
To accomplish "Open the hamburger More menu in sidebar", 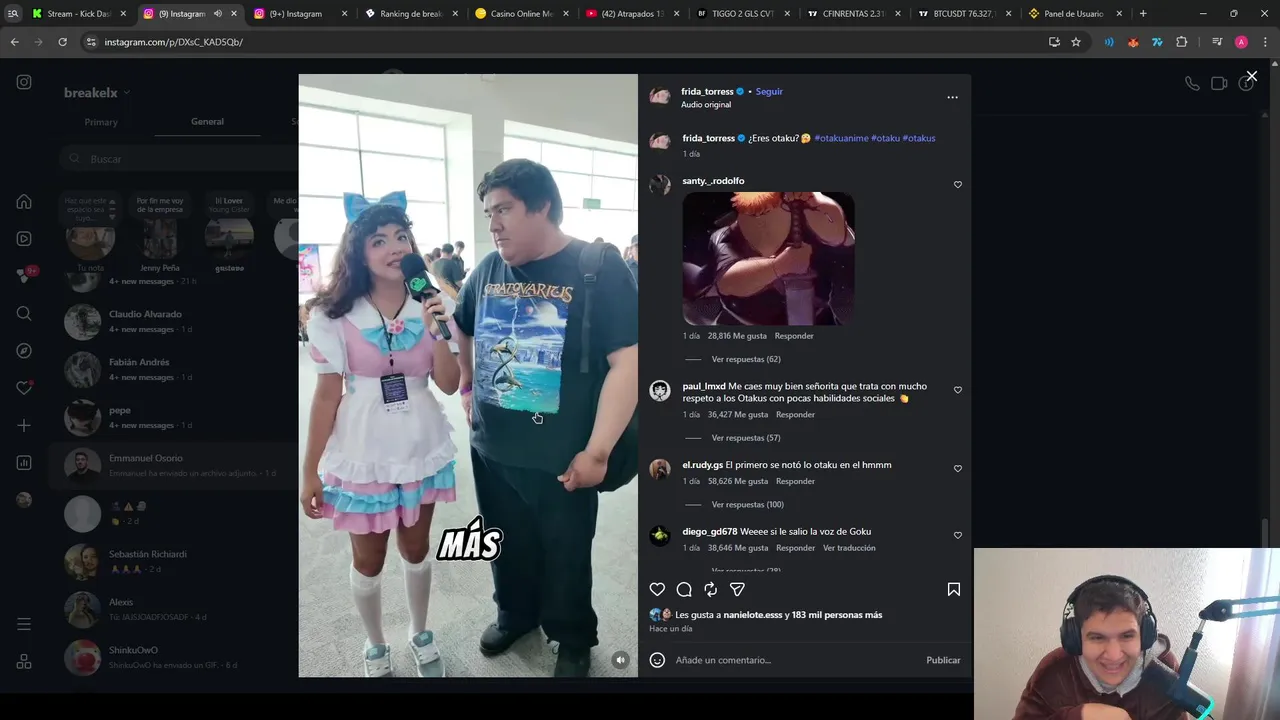I will (x=24, y=624).
